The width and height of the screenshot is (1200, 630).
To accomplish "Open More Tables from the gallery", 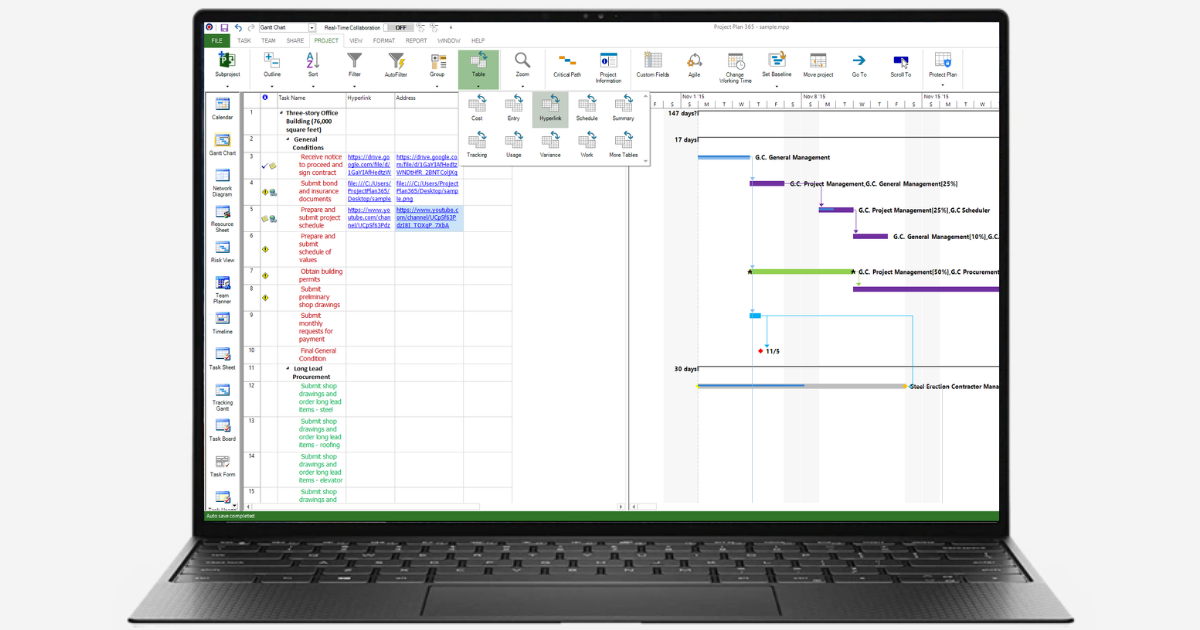I will pyautogui.click(x=623, y=145).
